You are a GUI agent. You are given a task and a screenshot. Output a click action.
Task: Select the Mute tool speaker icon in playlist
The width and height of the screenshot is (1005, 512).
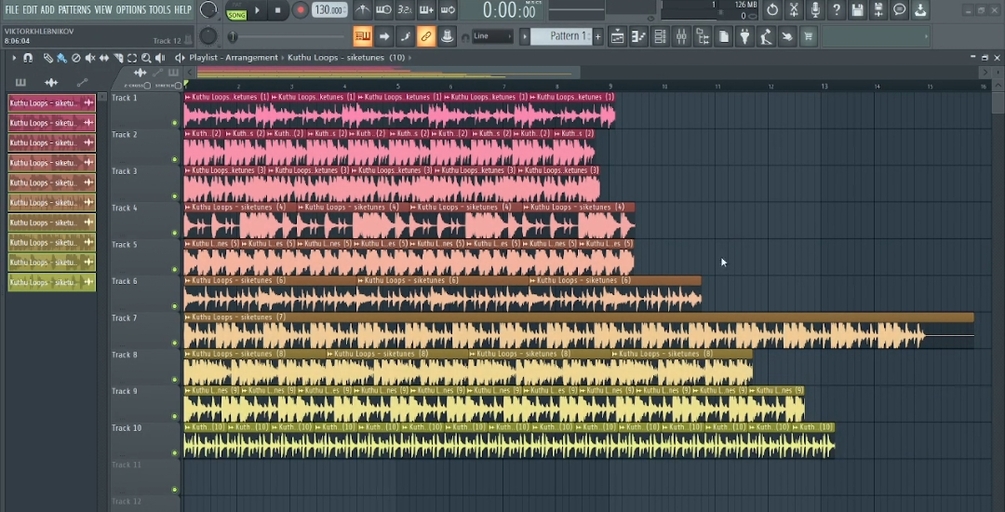(x=90, y=58)
